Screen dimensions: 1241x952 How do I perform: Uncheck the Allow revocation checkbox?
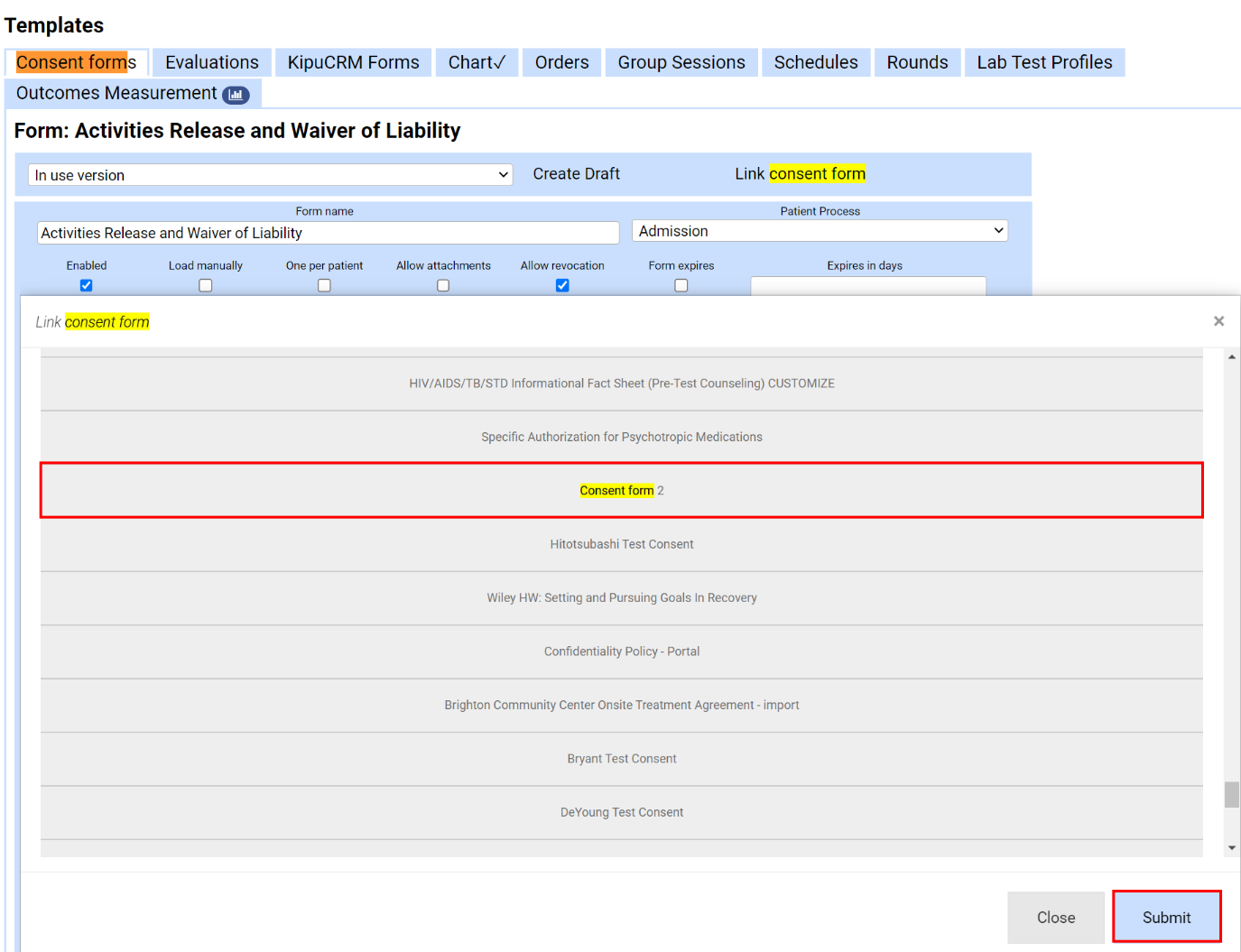(562, 285)
